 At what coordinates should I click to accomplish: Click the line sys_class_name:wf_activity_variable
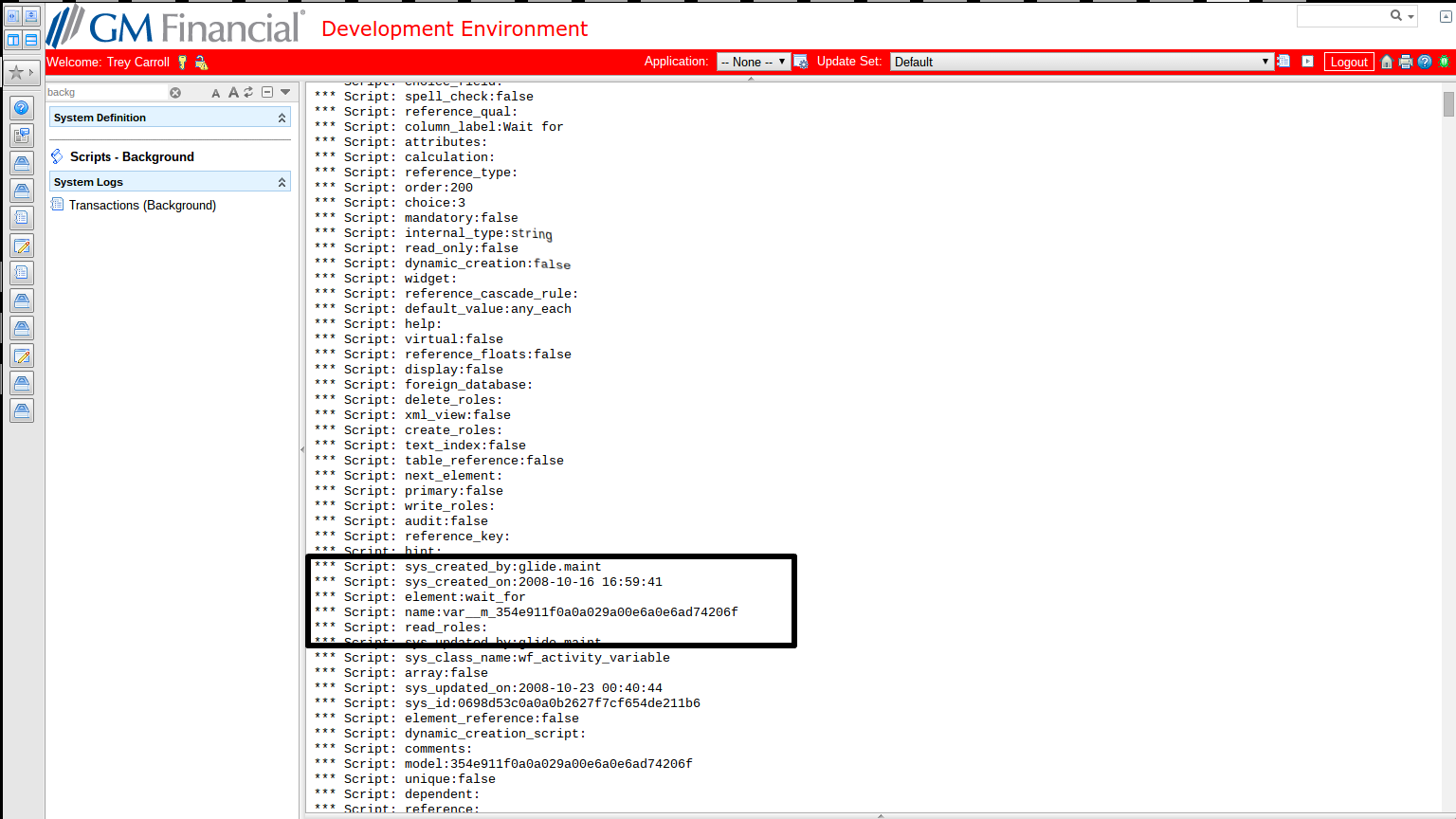492,658
